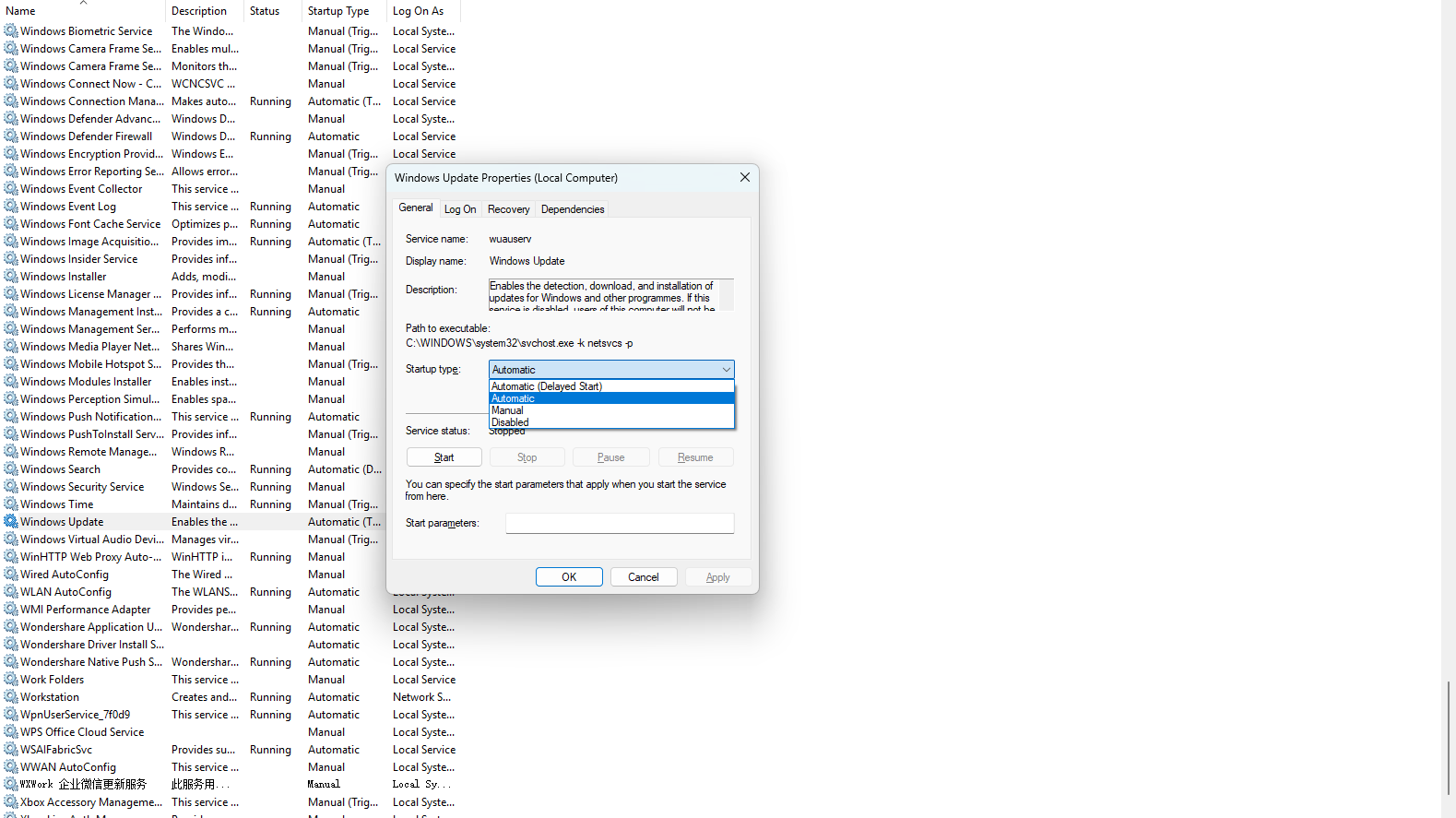The image size is (1456, 818).
Task: Click the Windows Event Log service icon
Action: coord(11,207)
